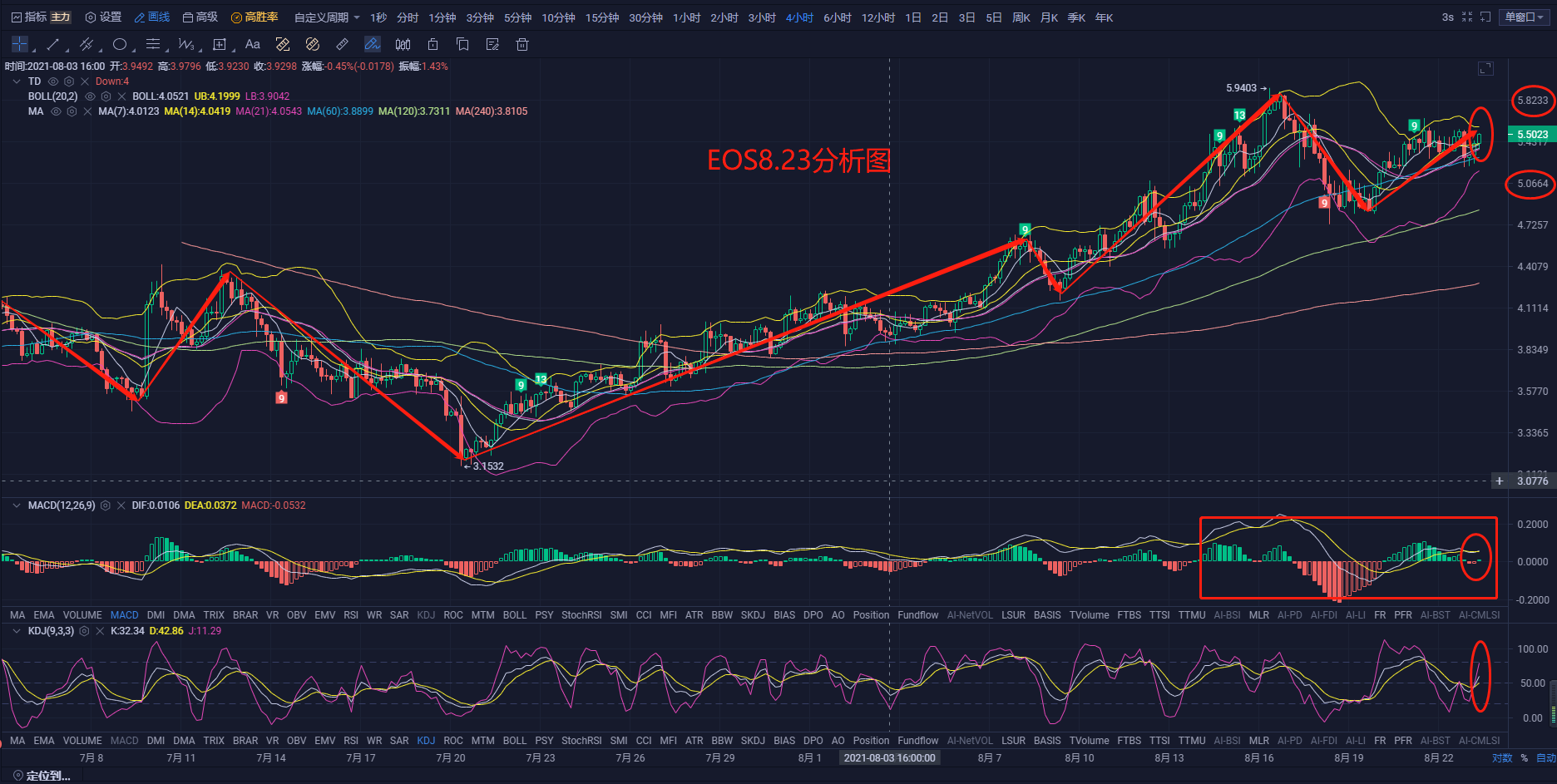The width and height of the screenshot is (1557, 784).
Task: Click the 3s refresh interval
Action: (x=1448, y=17)
